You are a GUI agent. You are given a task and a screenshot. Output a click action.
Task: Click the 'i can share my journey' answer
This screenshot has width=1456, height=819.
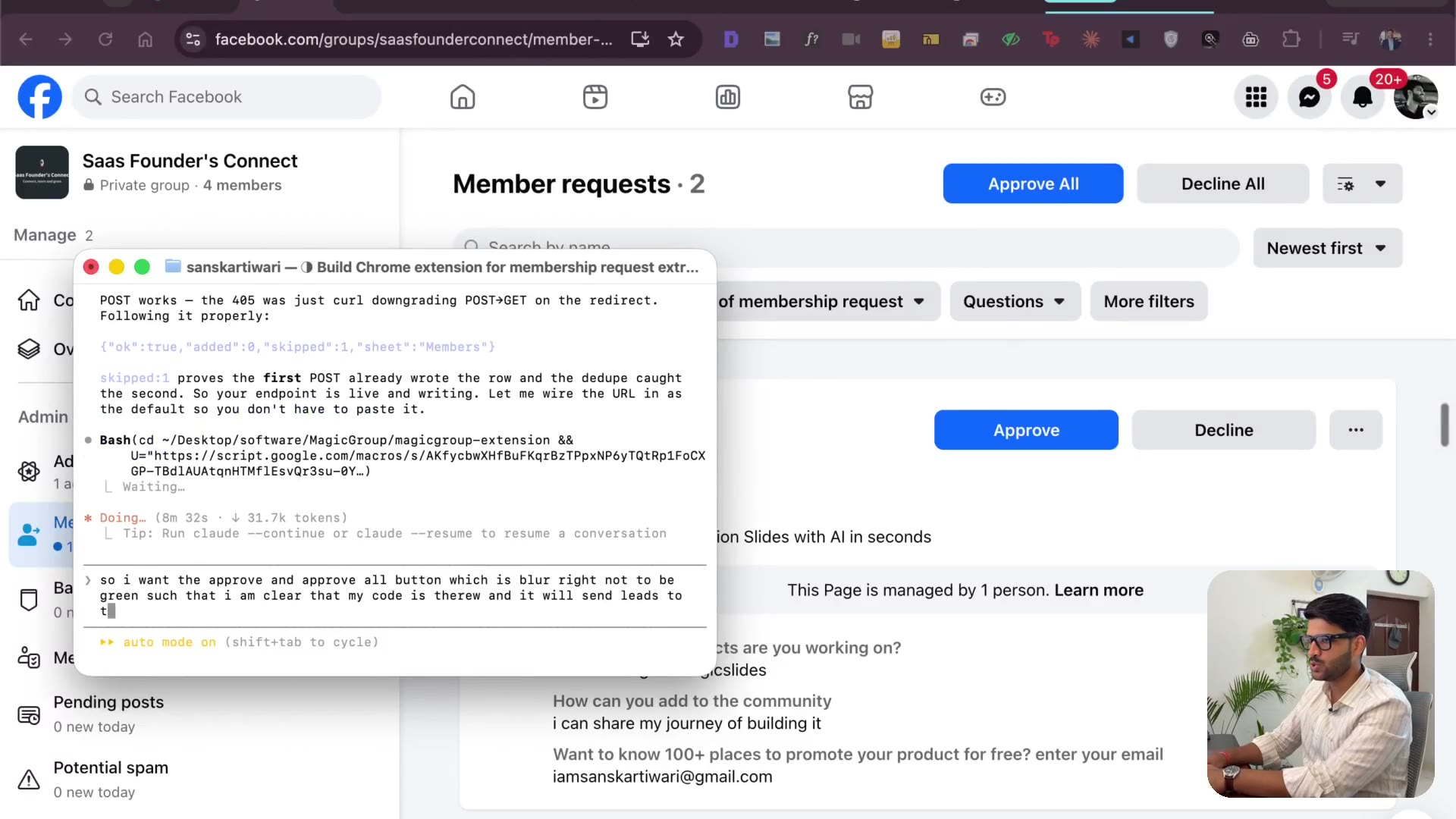[686, 723]
